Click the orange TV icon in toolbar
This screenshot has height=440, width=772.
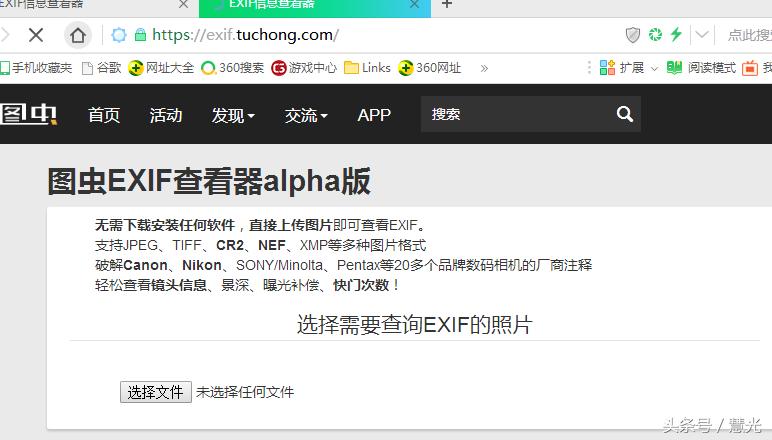(x=750, y=67)
